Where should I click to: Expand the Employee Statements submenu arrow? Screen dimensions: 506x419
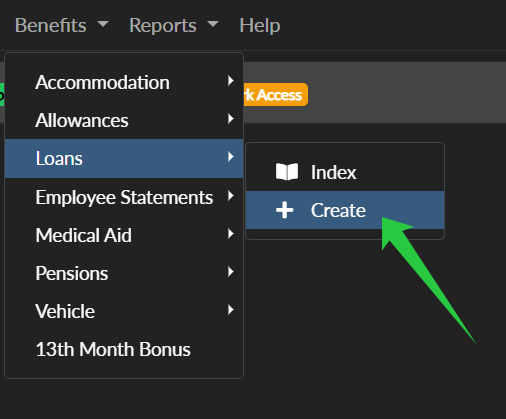click(230, 196)
